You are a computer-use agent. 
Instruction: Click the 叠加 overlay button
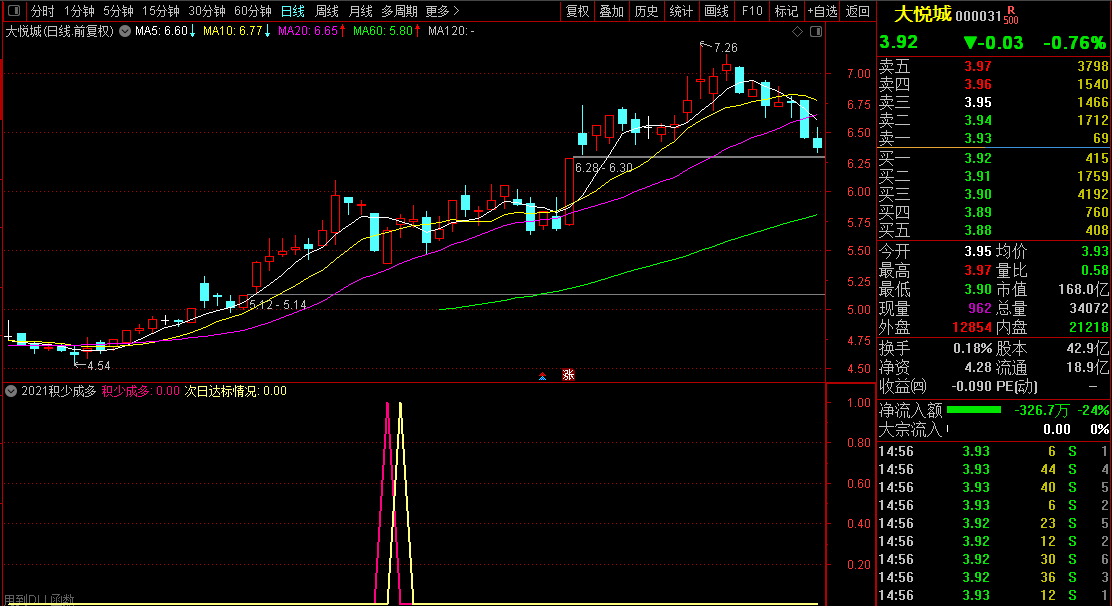pos(612,11)
